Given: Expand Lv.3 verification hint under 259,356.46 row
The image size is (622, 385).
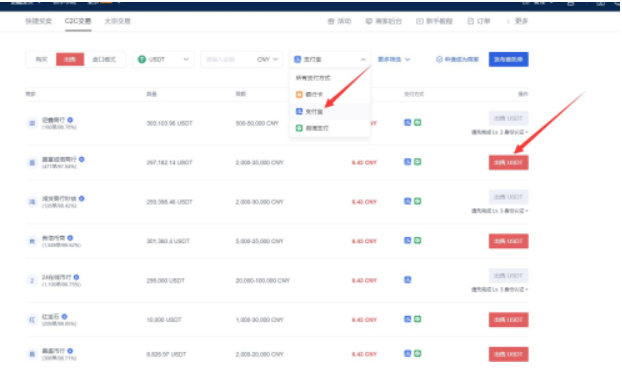Looking at the screenshot, I should coord(499,211).
